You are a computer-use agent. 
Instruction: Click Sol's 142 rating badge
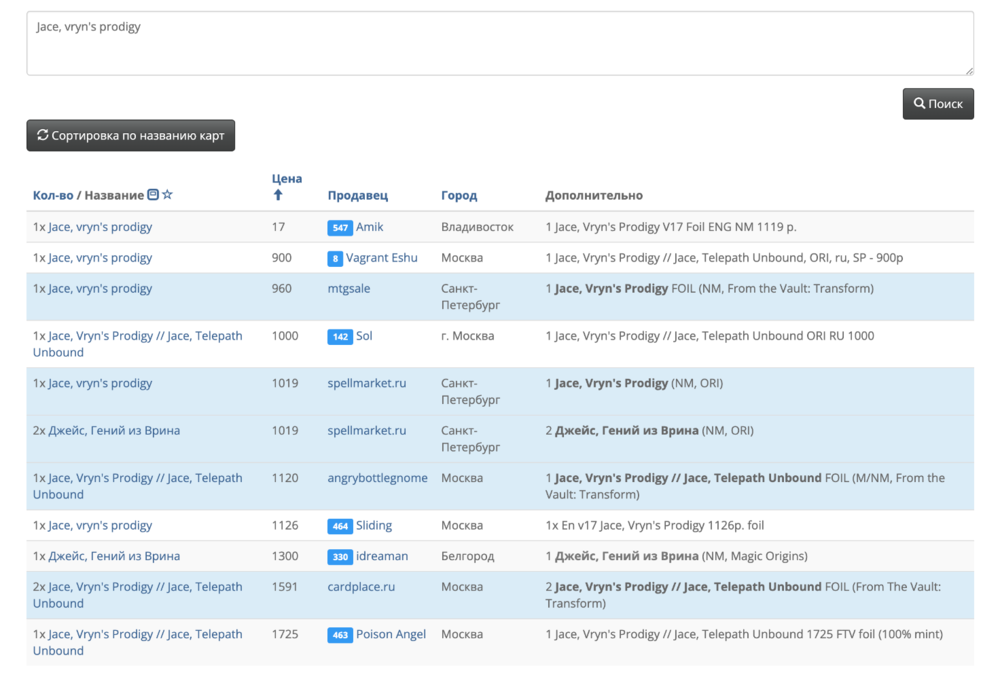pos(340,337)
